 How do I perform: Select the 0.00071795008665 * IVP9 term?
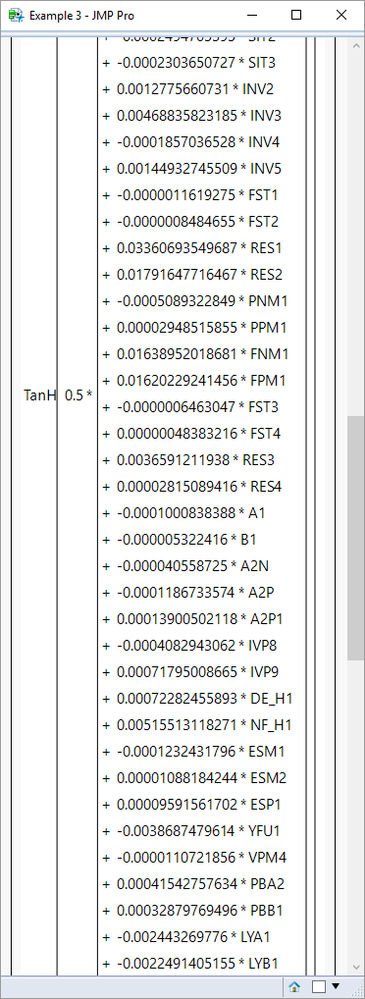click(x=198, y=672)
